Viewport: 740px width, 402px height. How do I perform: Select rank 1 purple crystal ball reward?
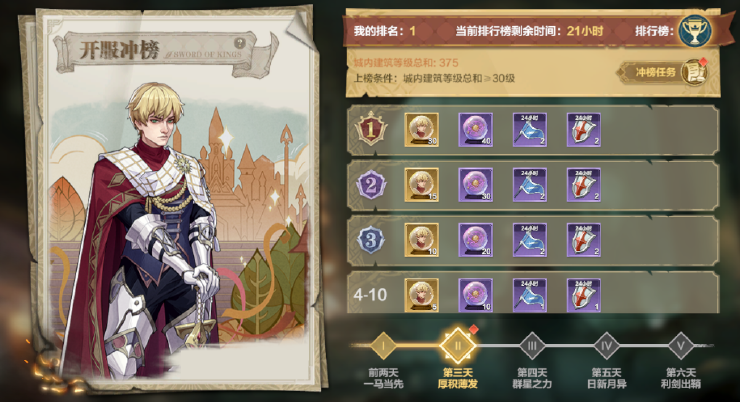click(x=476, y=129)
